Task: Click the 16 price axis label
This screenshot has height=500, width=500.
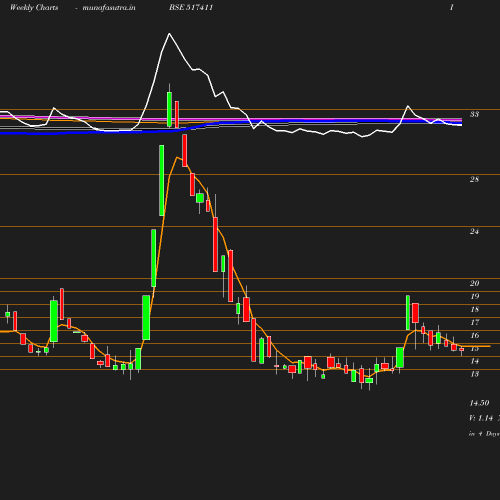Action: [474, 335]
